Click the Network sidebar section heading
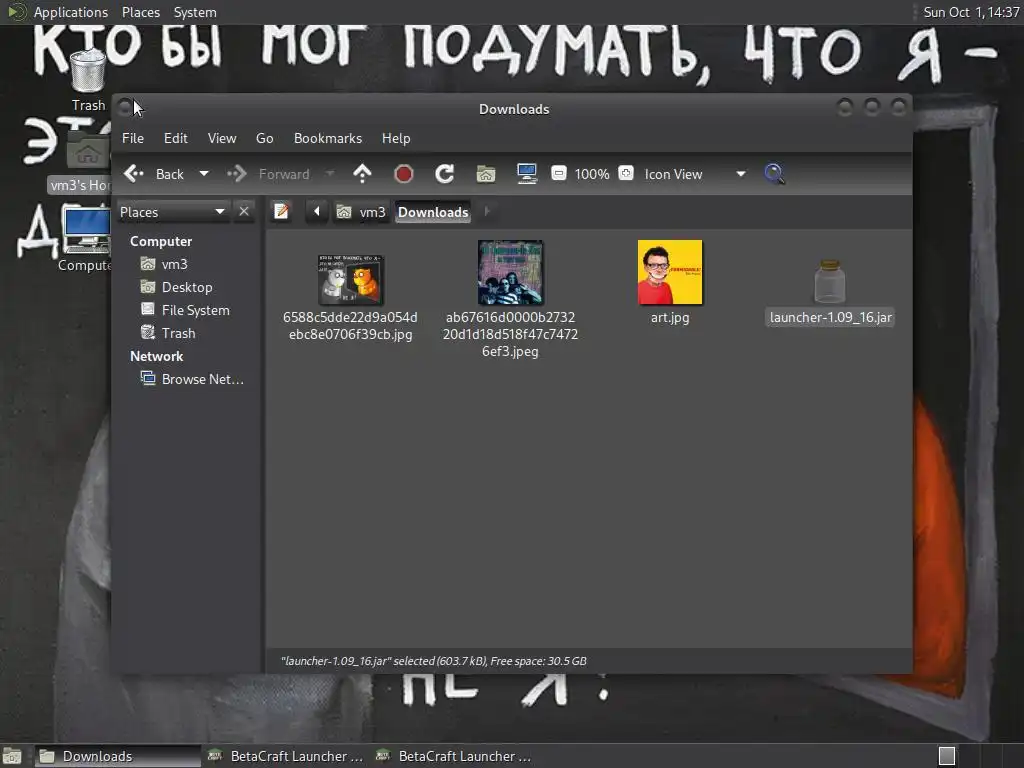 pos(156,356)
